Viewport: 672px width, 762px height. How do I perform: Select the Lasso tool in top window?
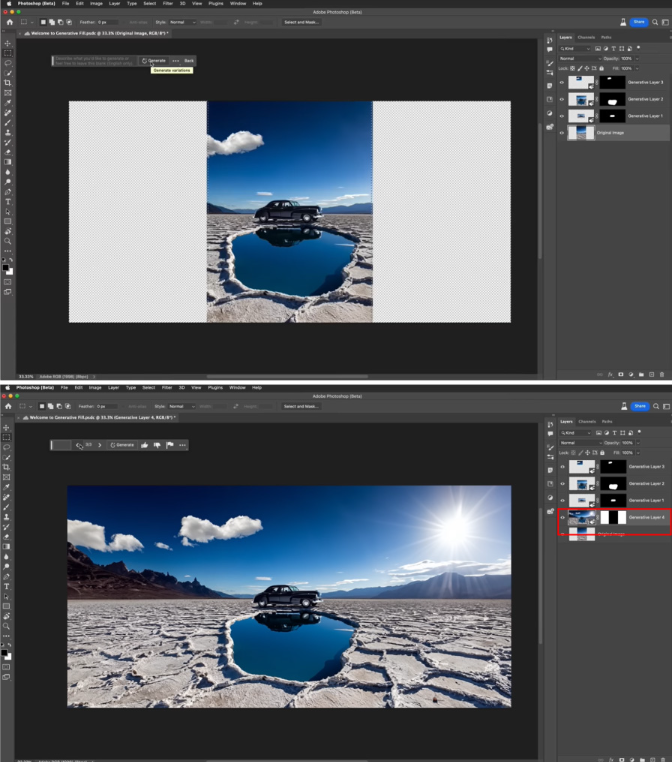(x=7, y=63)
